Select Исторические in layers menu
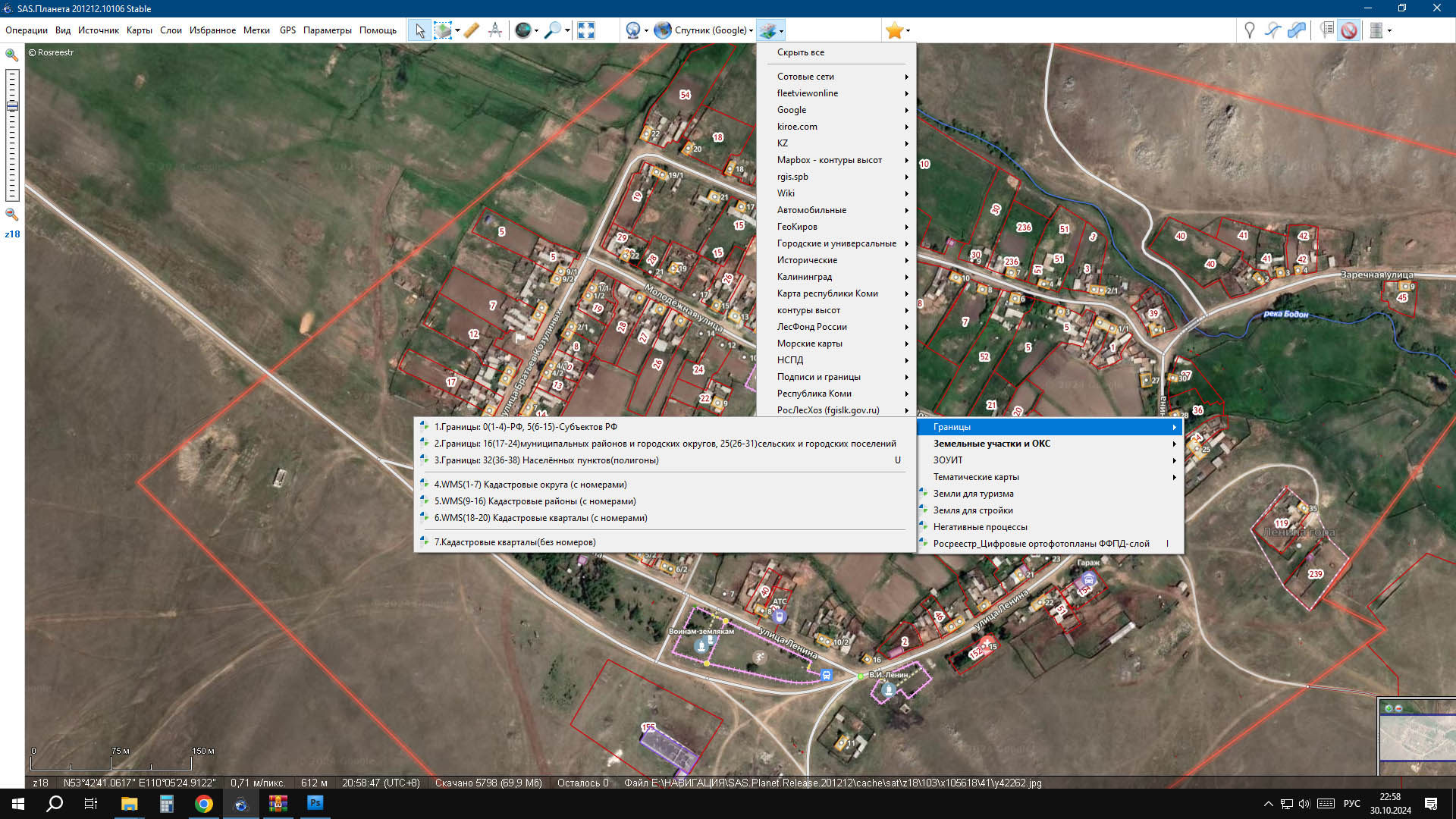This screenshot has width=1456, height=819. [807, 260]
